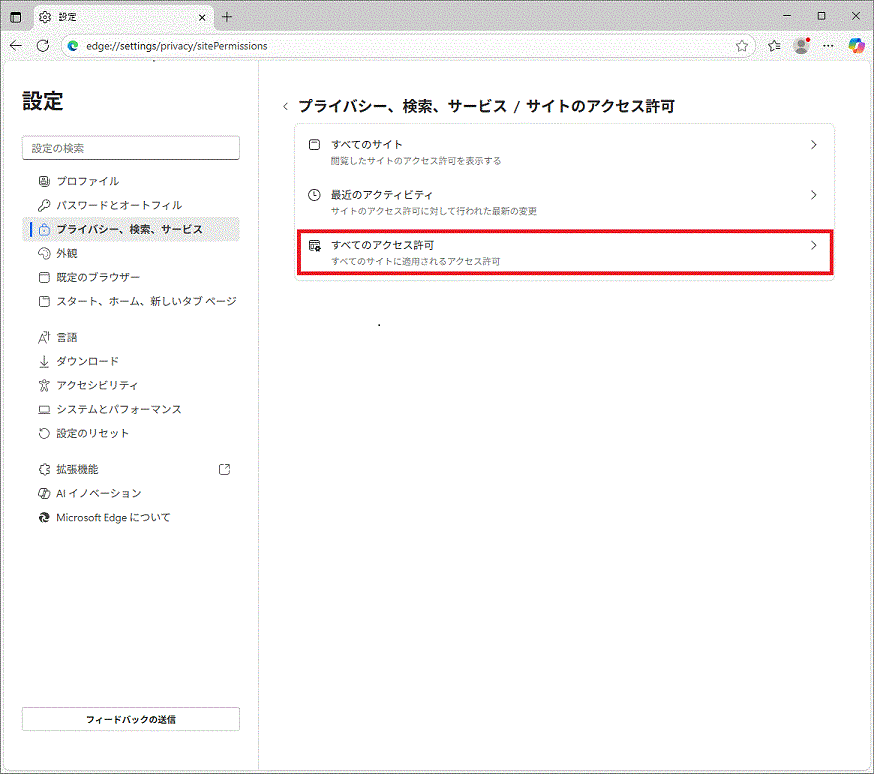Open 外観 settings section
Viewport: 874px width, 774px height.
[x=67, y=253]
